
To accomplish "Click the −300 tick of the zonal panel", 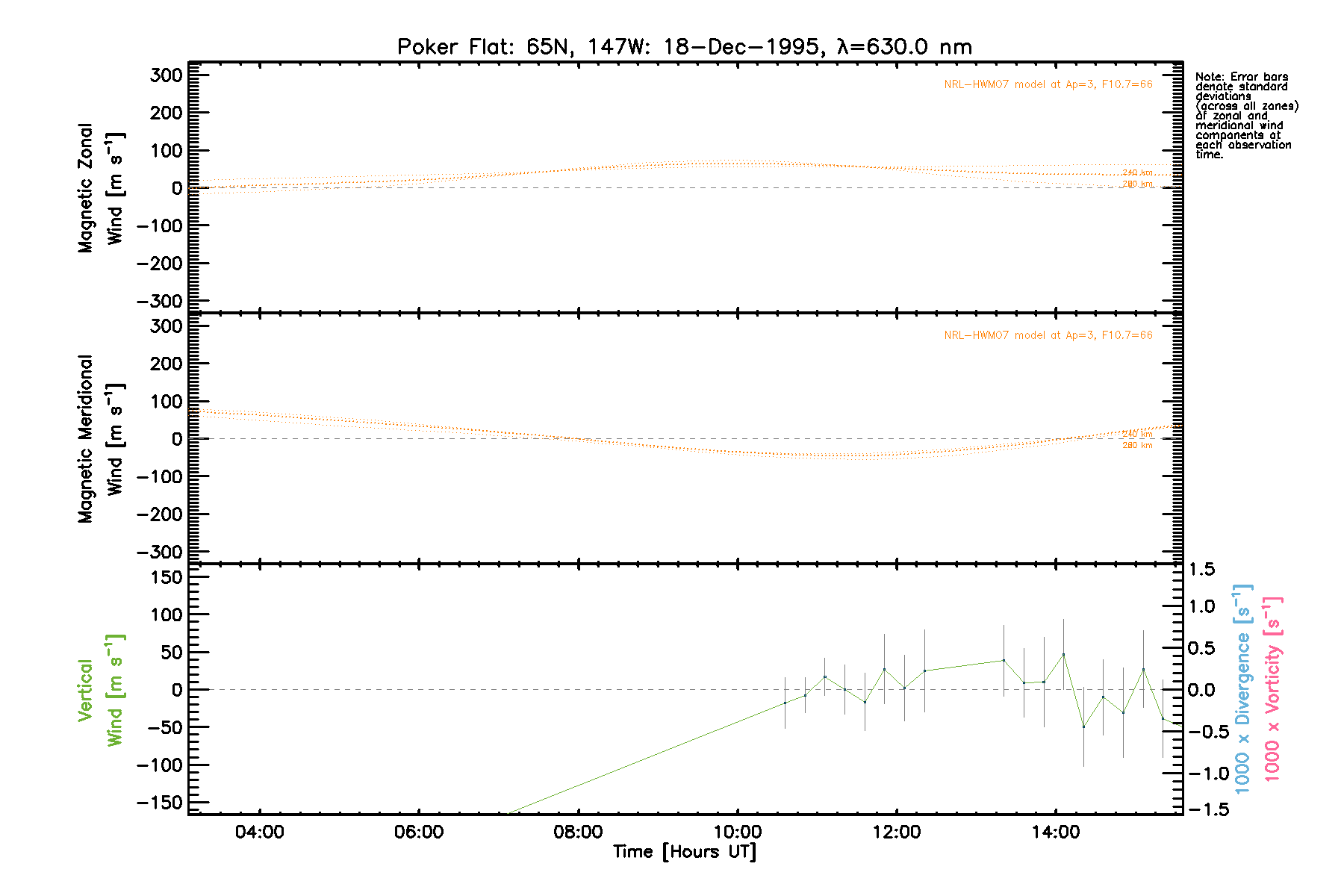I will (159, 301).
